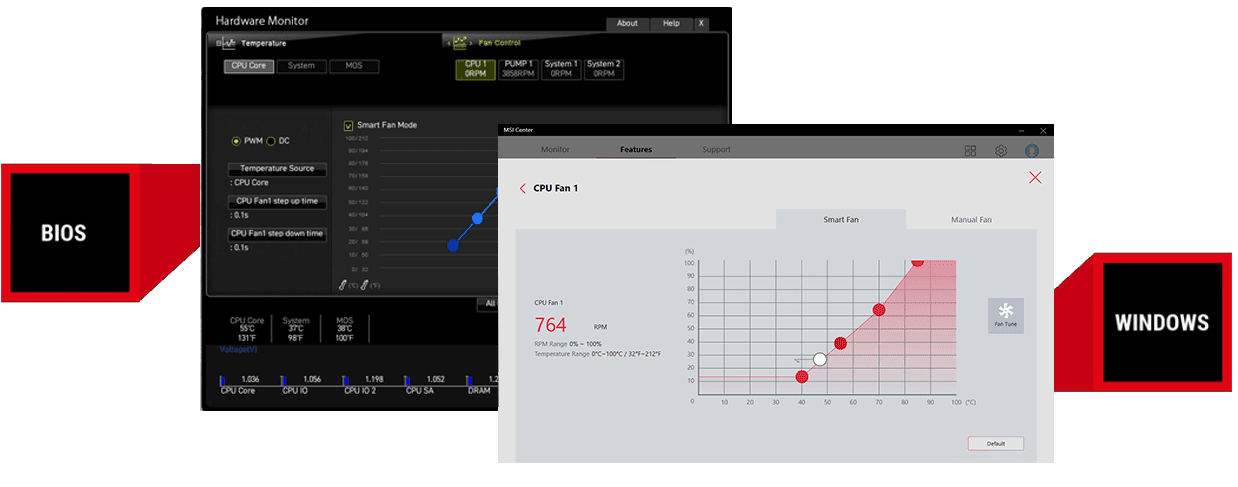Open the Temperature Source selector
This screenshot has width=1238, height=487.
pos(277,169)
